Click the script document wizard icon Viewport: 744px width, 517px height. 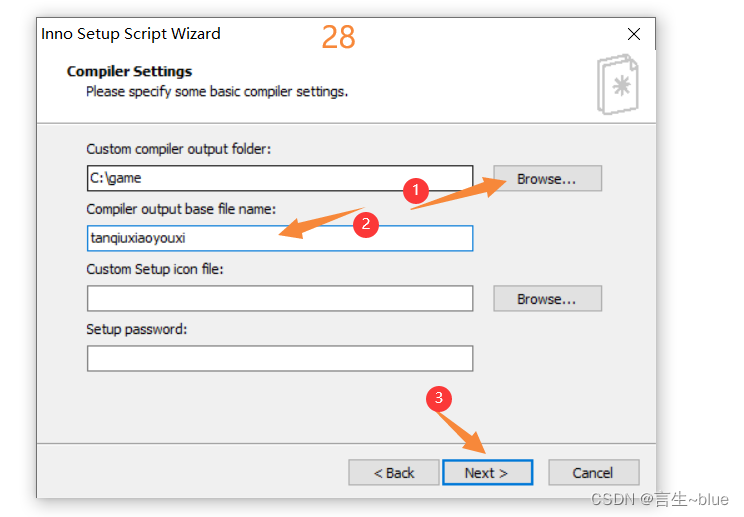(x=618, y=84)
